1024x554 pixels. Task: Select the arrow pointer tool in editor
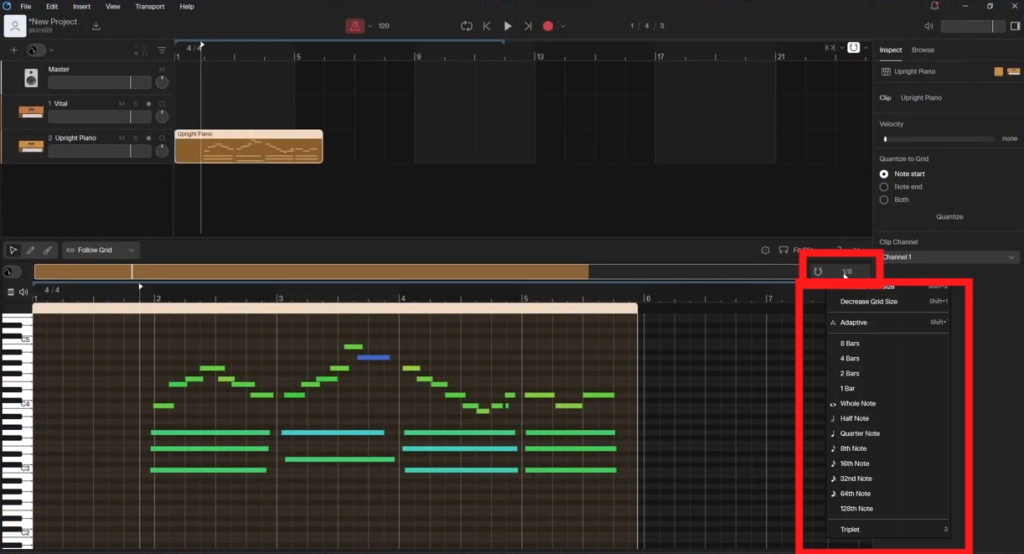click(x=13, y=250)
